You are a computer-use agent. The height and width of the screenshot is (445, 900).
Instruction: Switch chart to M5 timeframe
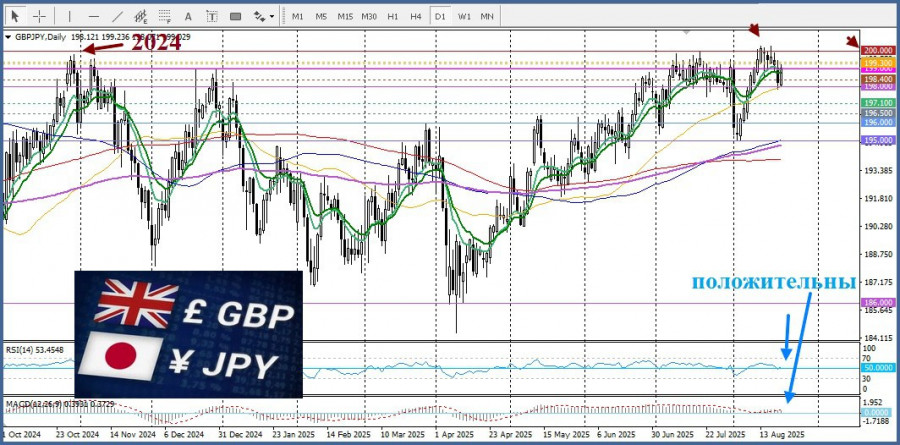(321, 16)
